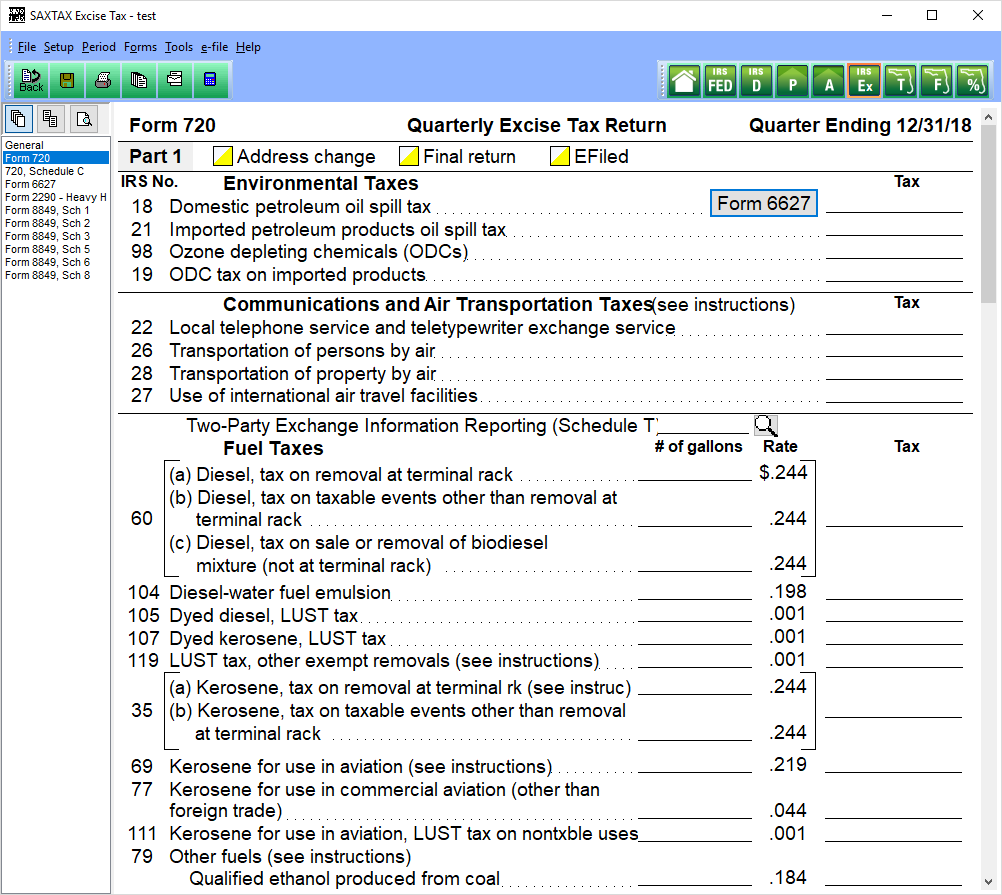Viewport: 1002px width, 895px height.
Task: Open the Period menu
Action: (x=99, y=47)
